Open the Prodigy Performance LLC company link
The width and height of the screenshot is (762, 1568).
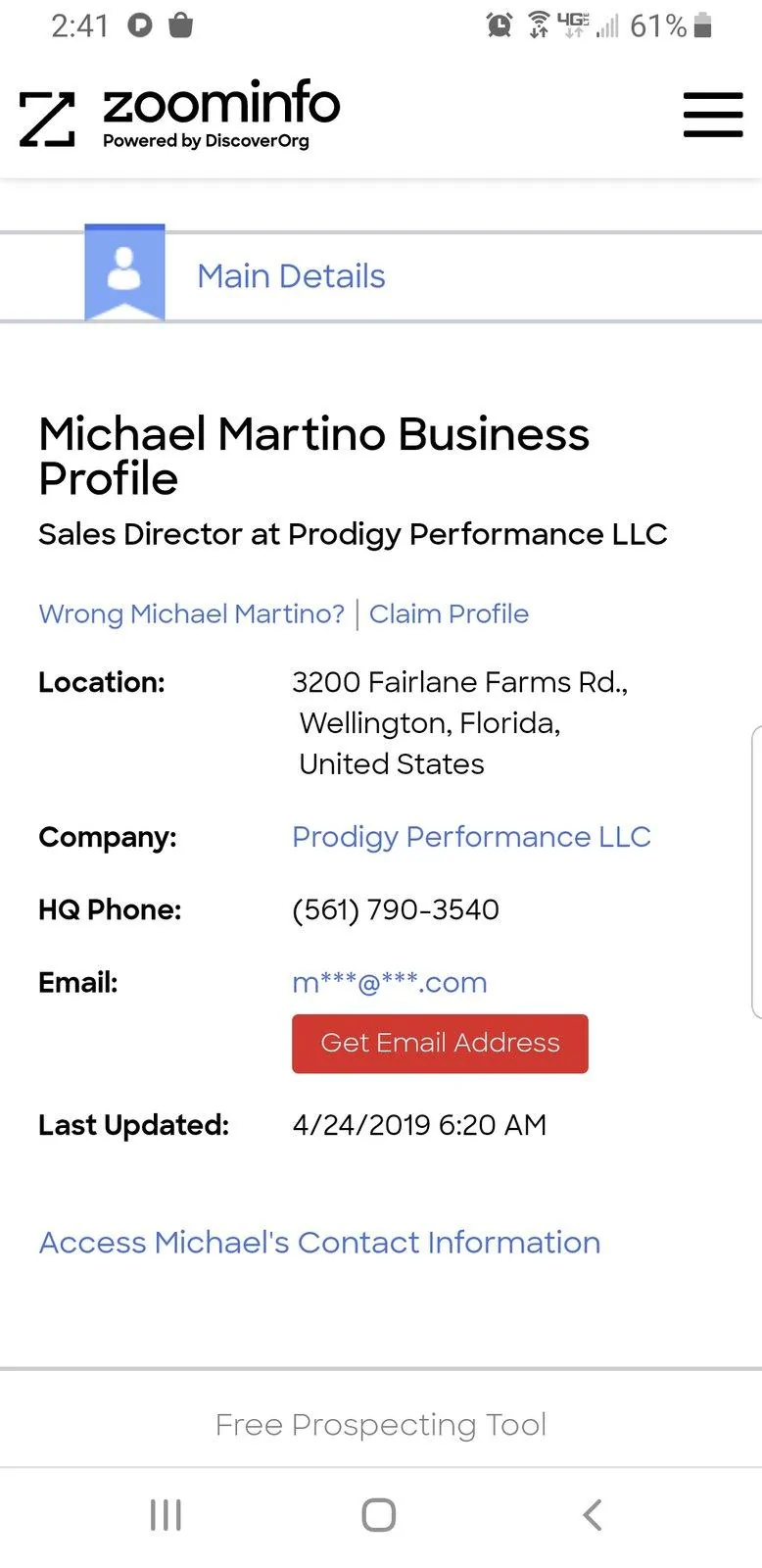471,837
